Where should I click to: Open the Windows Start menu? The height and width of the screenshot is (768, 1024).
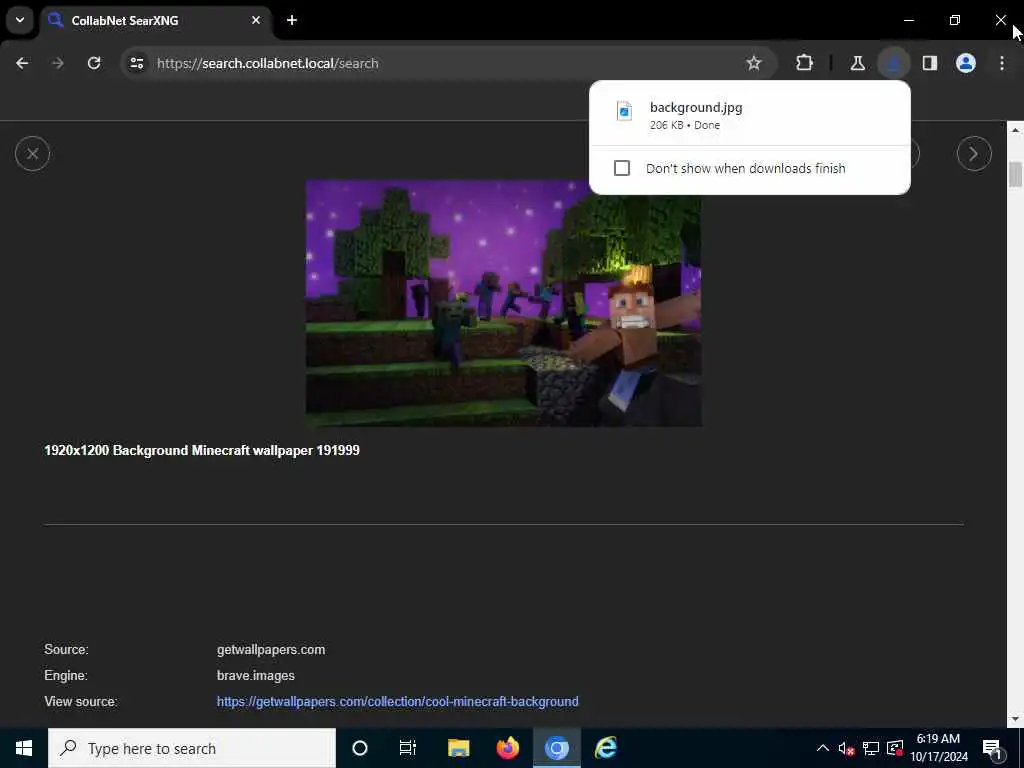coord(24,748)
